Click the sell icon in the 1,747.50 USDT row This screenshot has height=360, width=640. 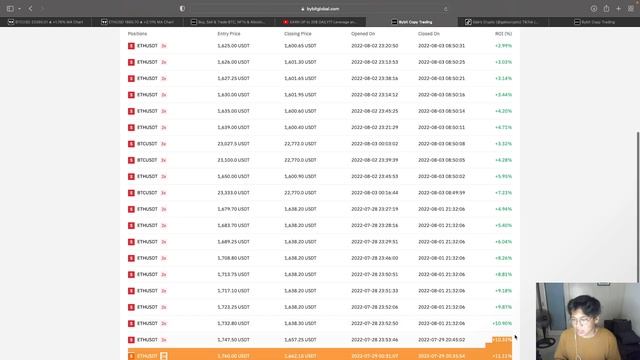coord(131,340)
